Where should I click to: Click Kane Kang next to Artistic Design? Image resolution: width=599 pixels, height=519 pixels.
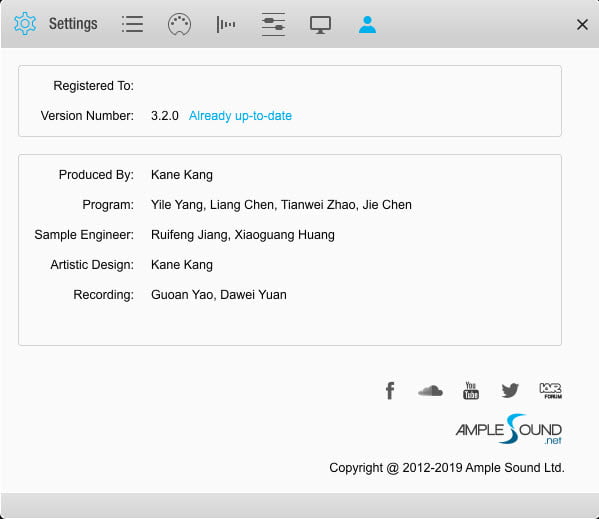coord(182,265)
